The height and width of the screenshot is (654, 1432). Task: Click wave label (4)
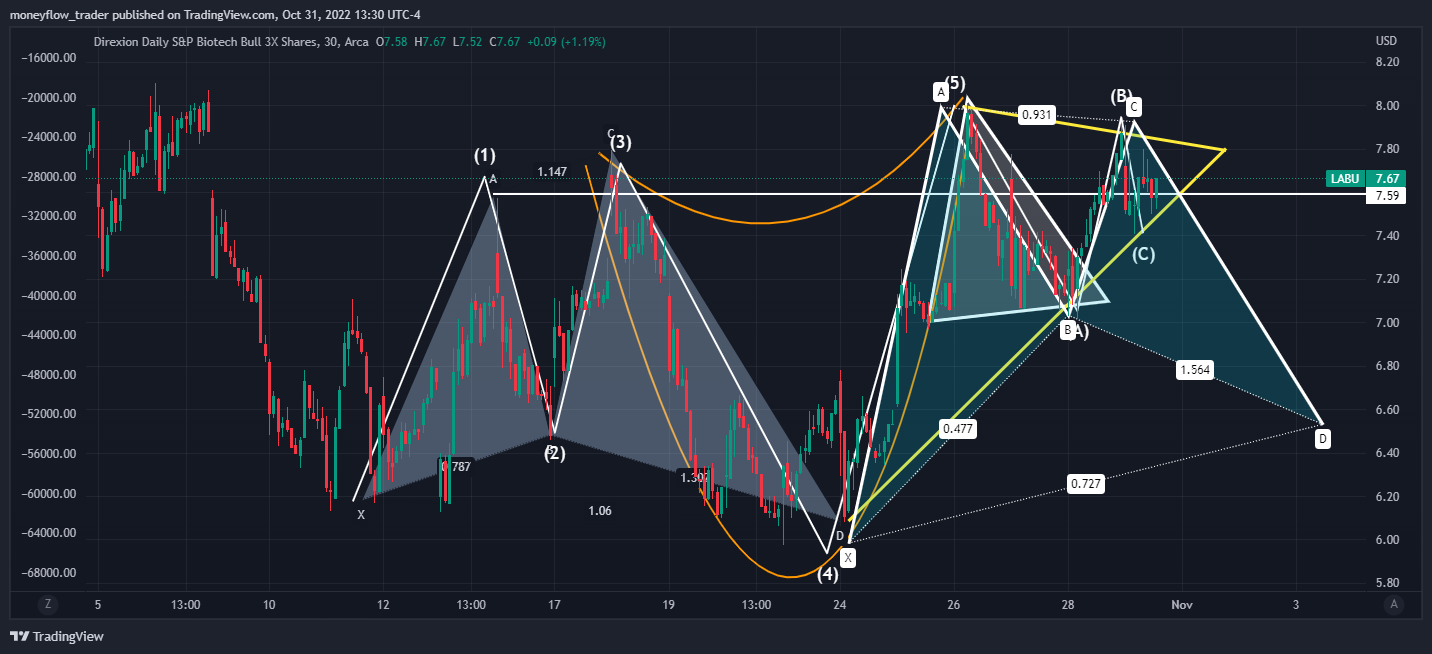click(828, 574)
